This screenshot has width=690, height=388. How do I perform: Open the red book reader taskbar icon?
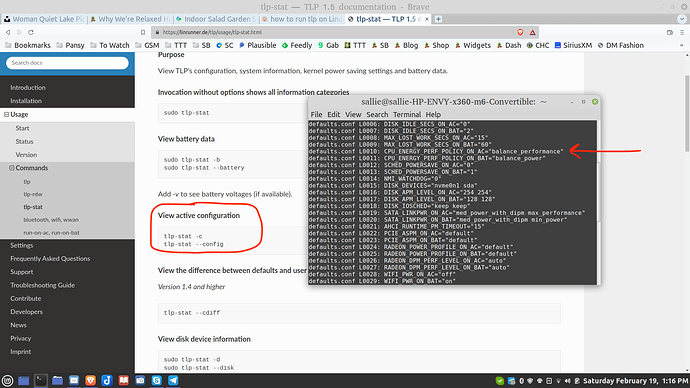124,381
